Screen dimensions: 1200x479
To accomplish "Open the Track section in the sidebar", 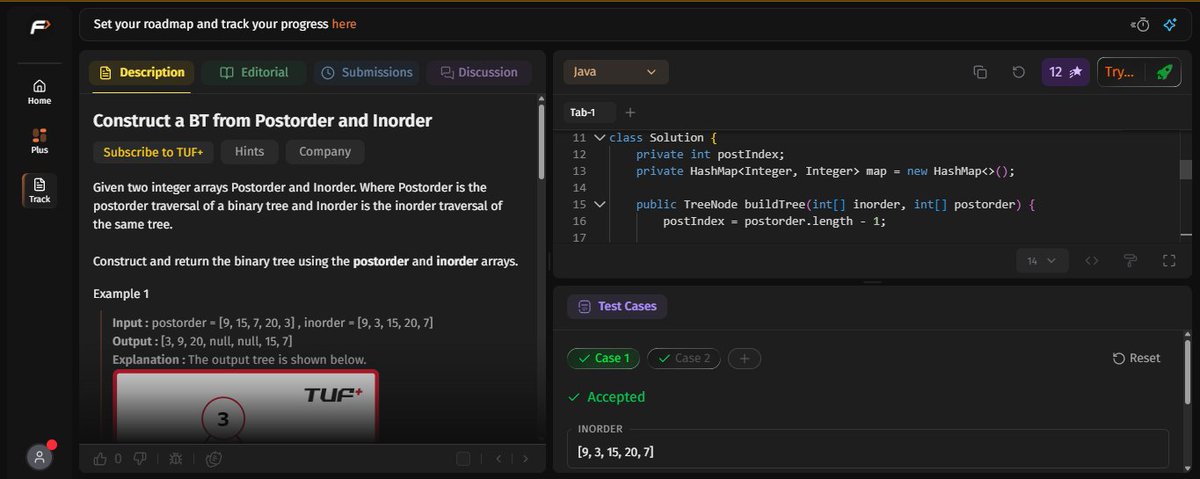I will 39,190.
